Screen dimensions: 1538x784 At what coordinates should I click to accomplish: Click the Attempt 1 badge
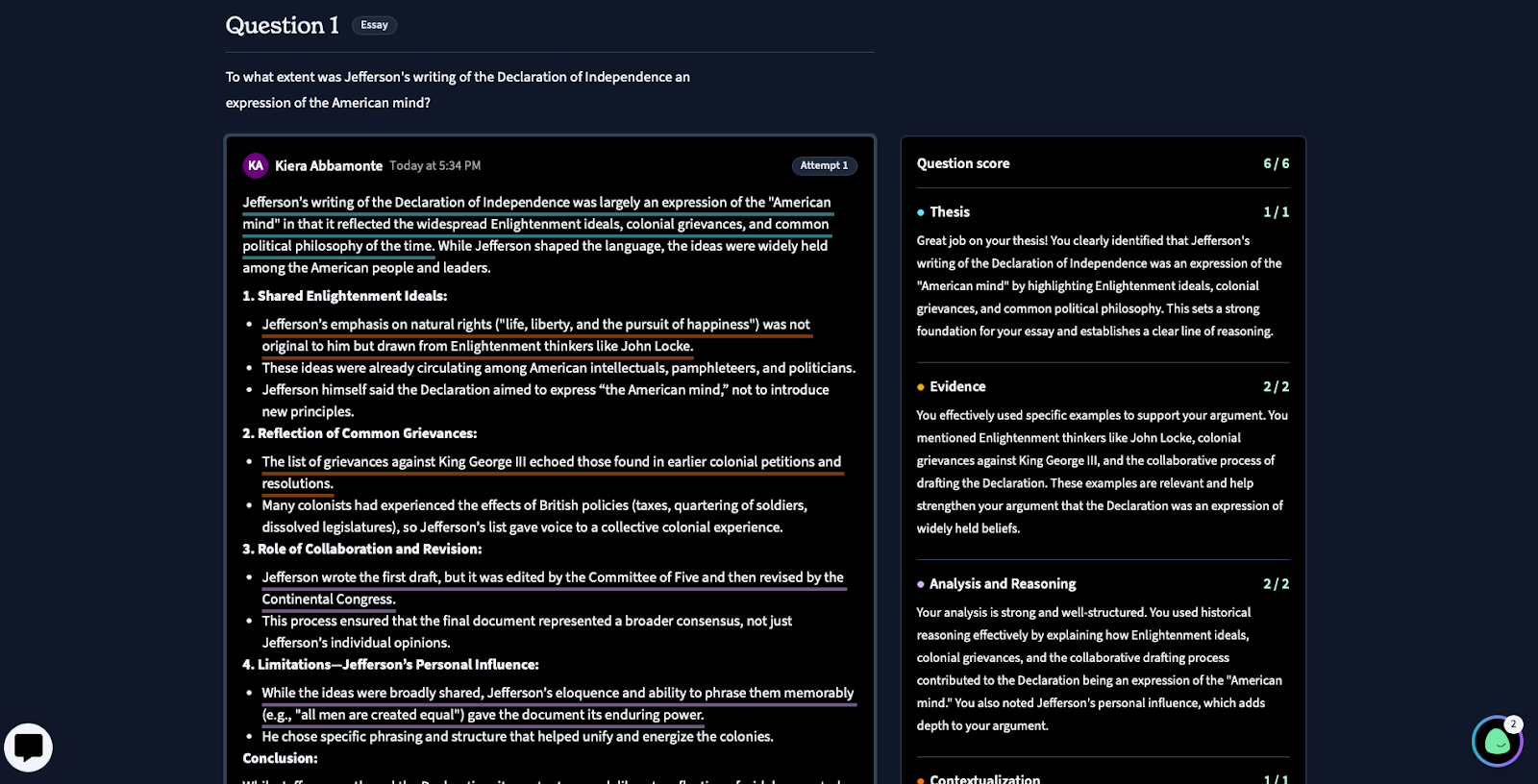(x=824, y=165)
